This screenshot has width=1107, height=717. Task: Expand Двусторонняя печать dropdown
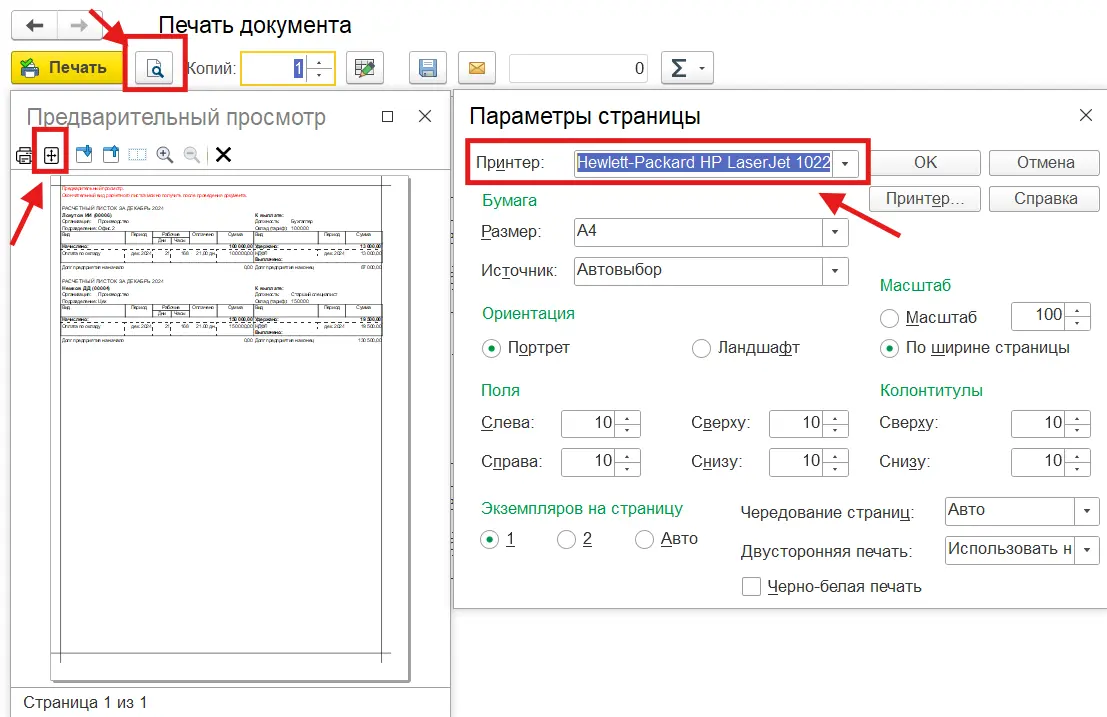click(1087, 549)
